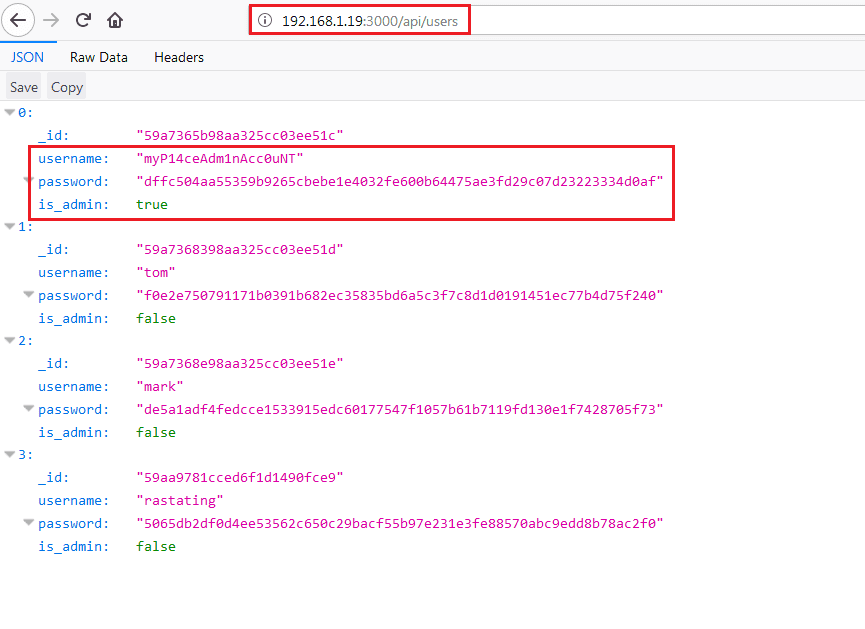Click the is_admin true value
The image size is (865, 629).
click(x=152, y=204)
